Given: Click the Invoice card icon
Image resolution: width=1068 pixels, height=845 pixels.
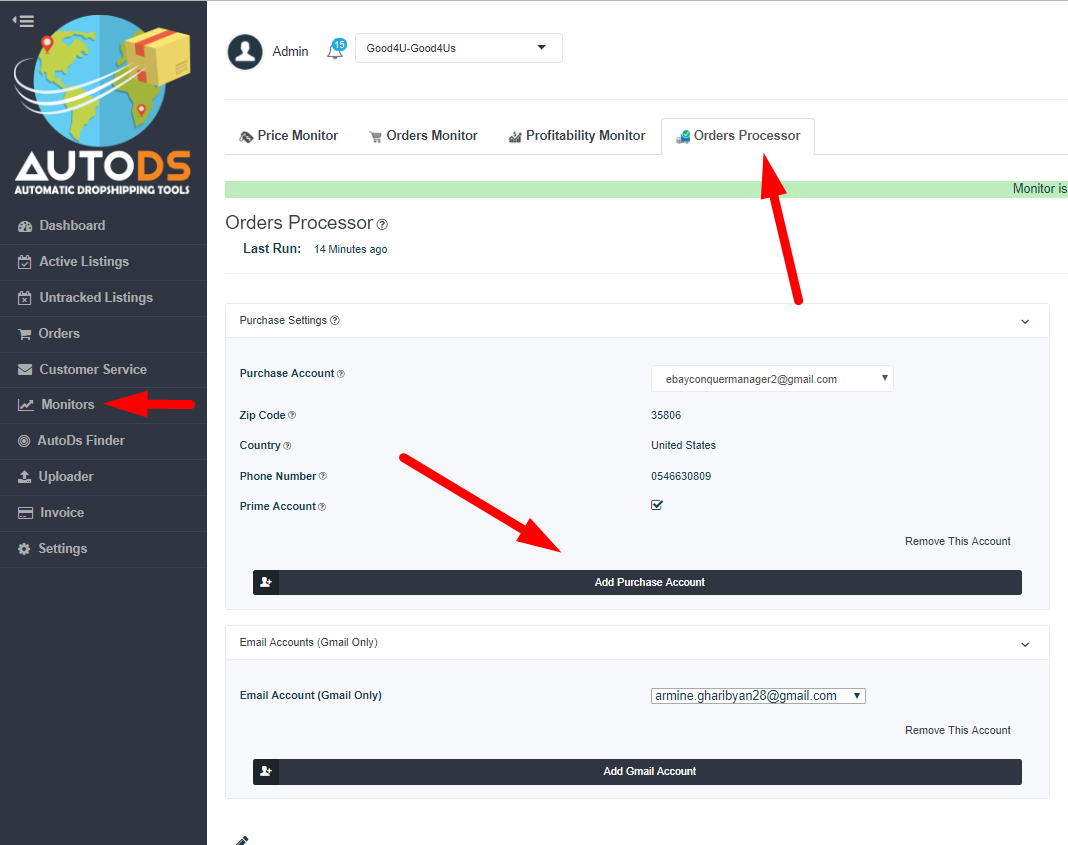Looking at the screenshot, I should pyautogui.click(x=25, y=513).
